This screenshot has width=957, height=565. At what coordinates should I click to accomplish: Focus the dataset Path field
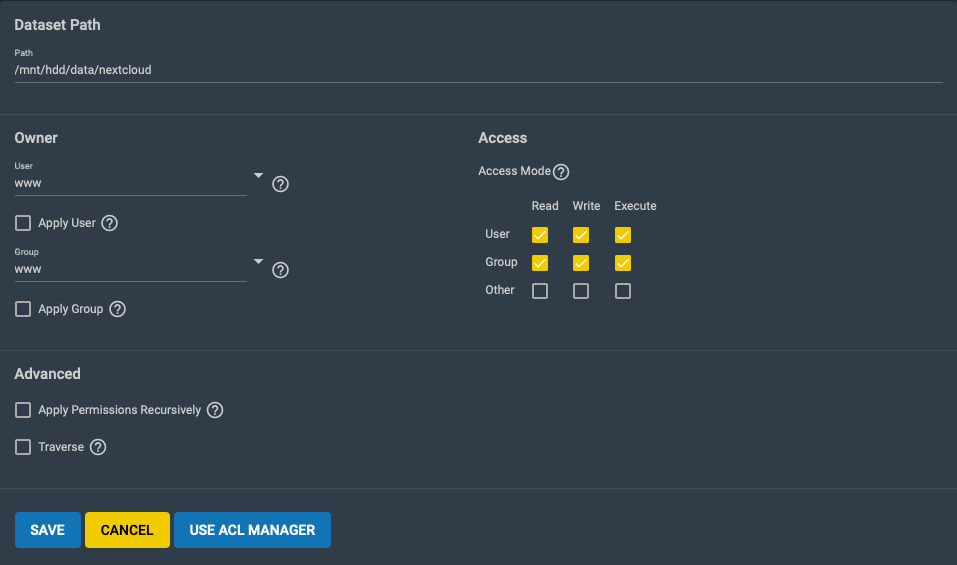coord(478,70)
